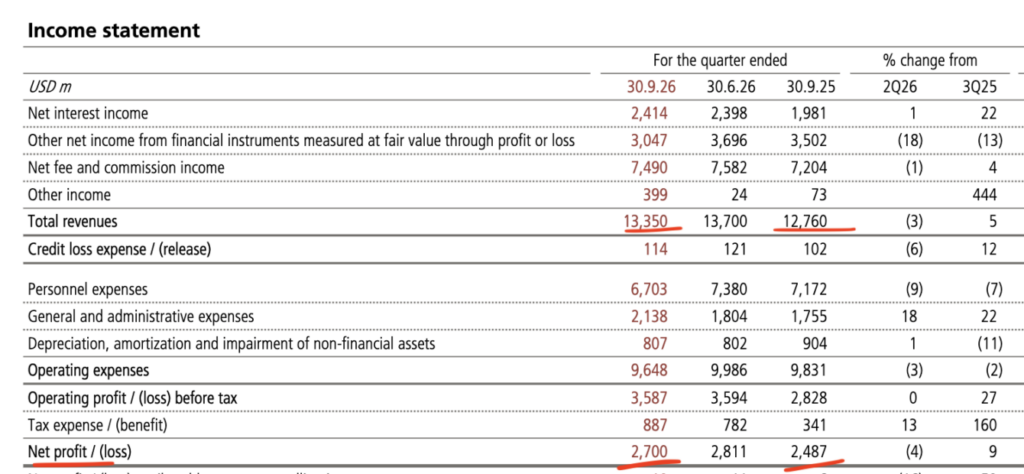Select the 'Operating expenses' row label
The image size is (1024, 474).
coord(88,370)
